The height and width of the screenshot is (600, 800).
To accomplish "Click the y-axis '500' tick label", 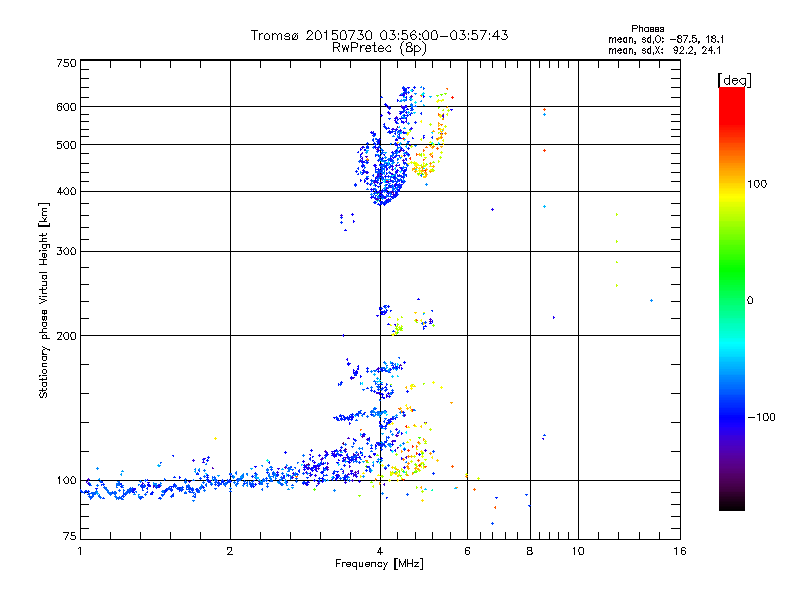I will click(66, 145).
